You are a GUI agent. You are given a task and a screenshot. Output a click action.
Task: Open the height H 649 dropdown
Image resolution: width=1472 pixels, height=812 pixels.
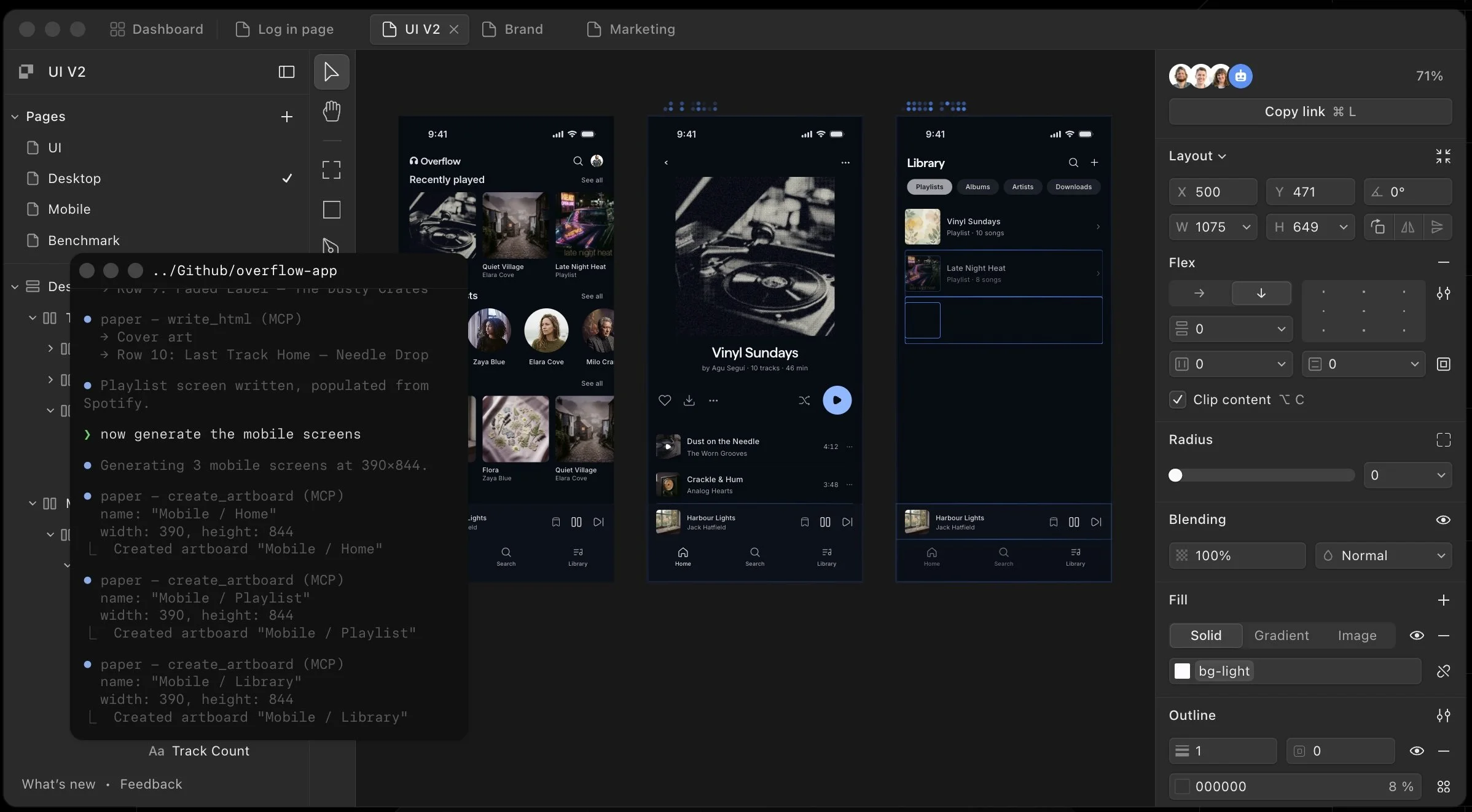(x=1343, y=227)
